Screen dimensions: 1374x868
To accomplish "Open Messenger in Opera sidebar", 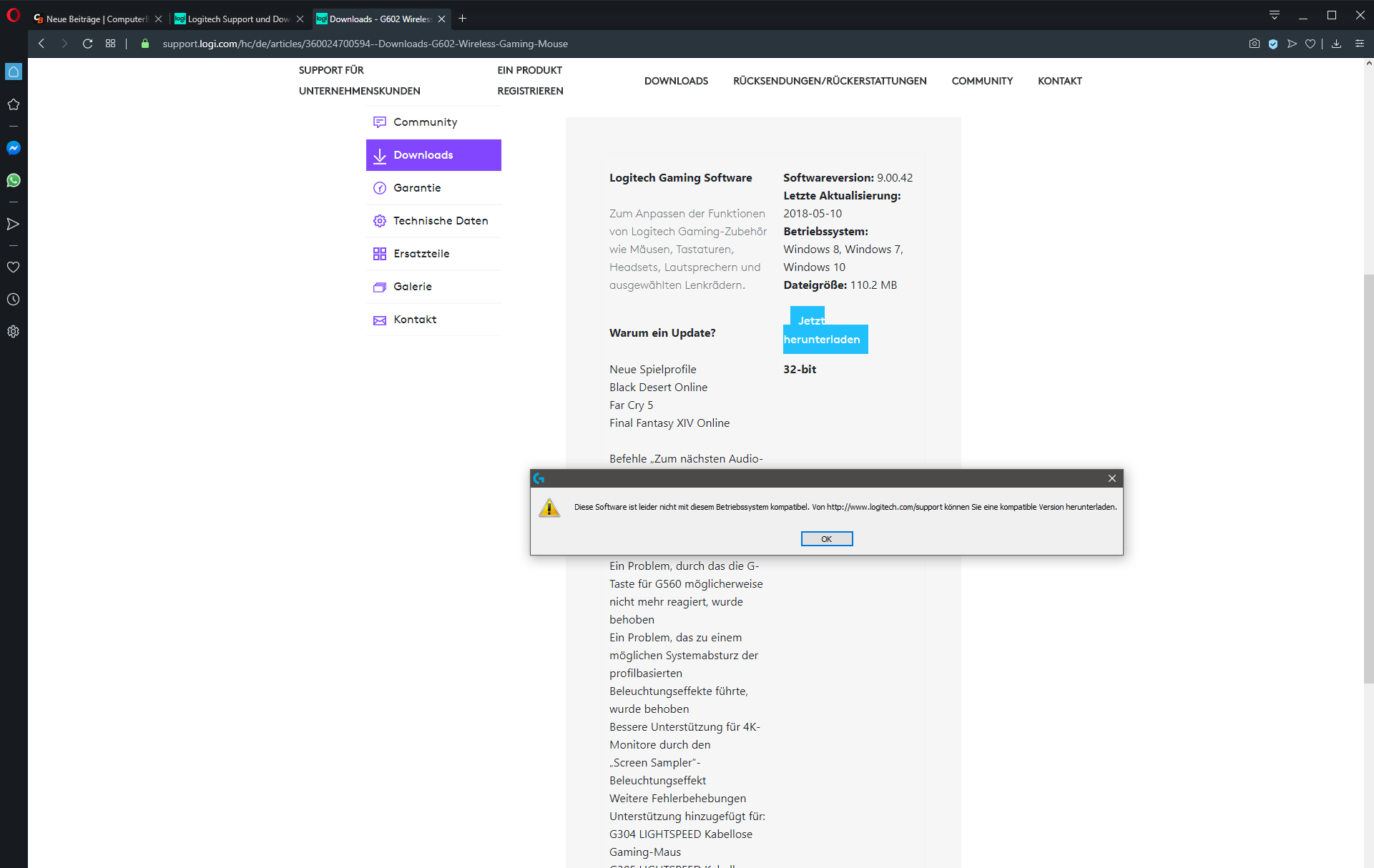I will tap(14, 148).
